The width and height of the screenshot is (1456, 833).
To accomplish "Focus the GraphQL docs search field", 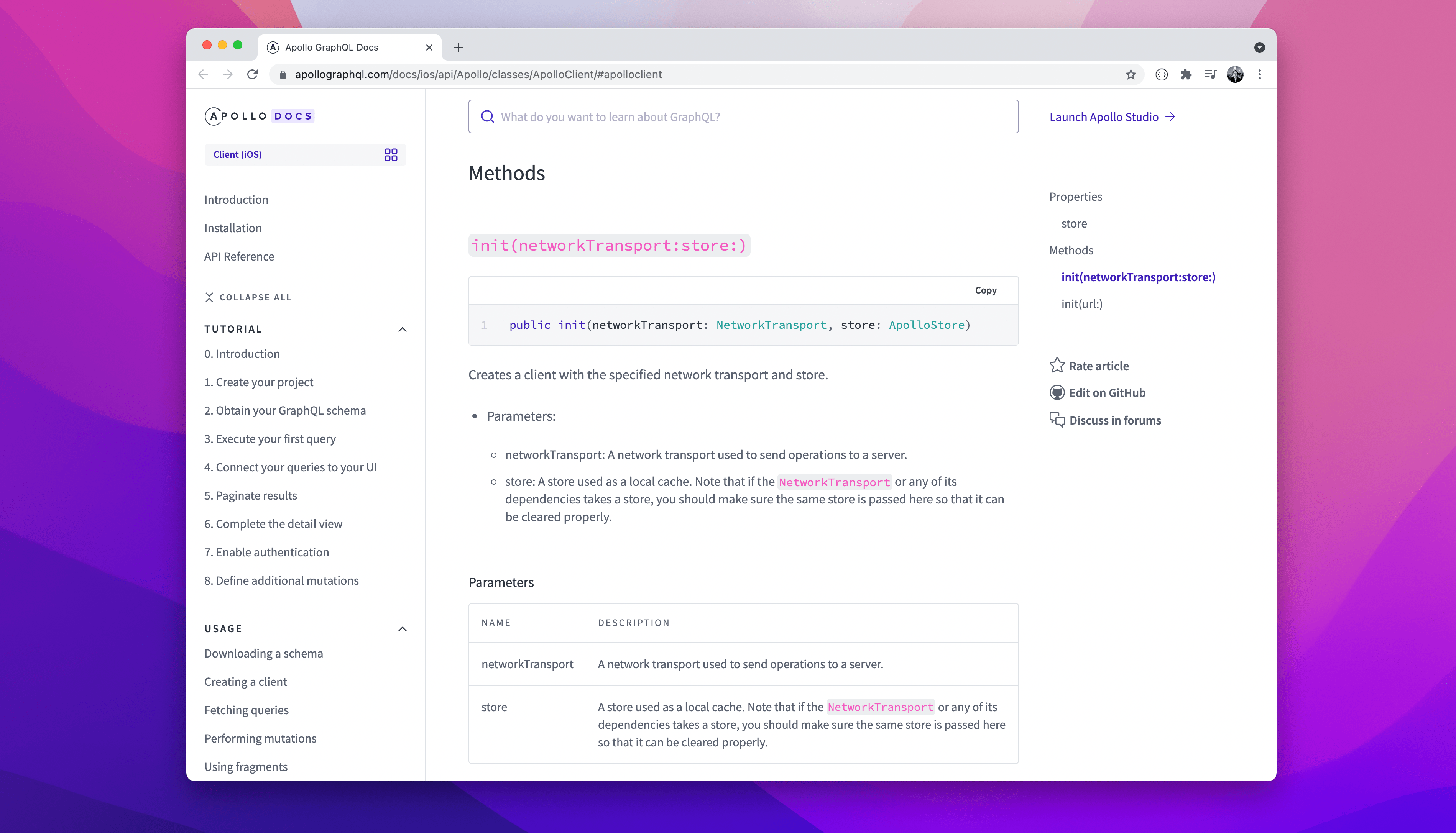I will [743, 117].
